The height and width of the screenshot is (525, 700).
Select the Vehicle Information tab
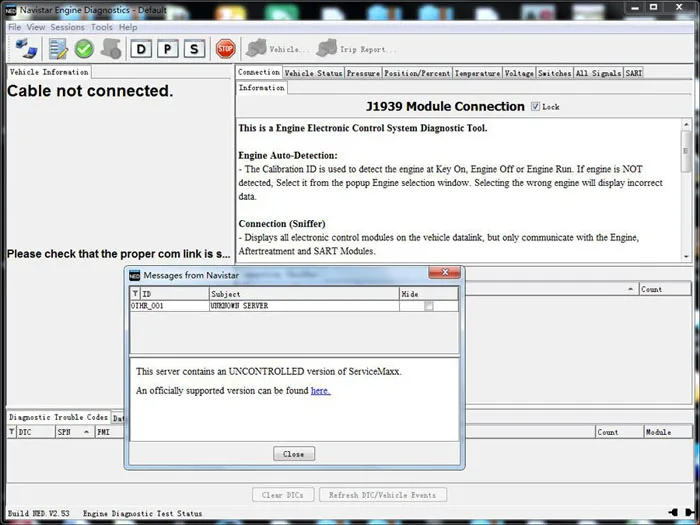[x=49, y=72]
